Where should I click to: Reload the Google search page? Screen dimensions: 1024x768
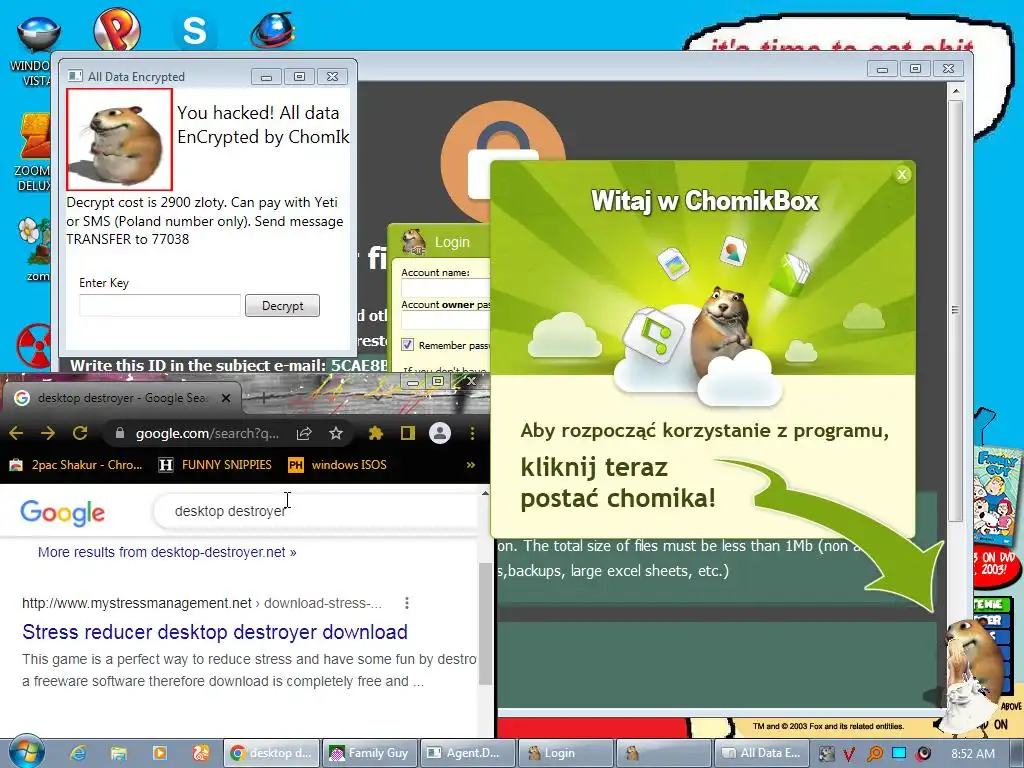tap(80, 433)
